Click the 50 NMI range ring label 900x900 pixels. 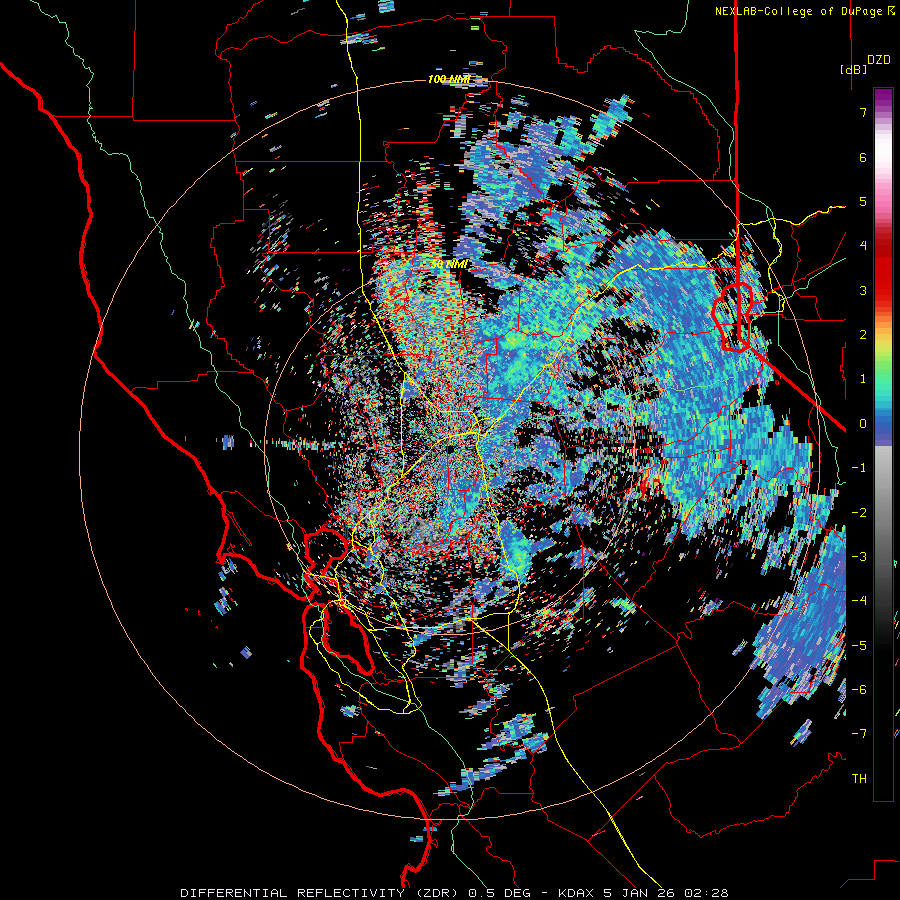tap(449, 264)
